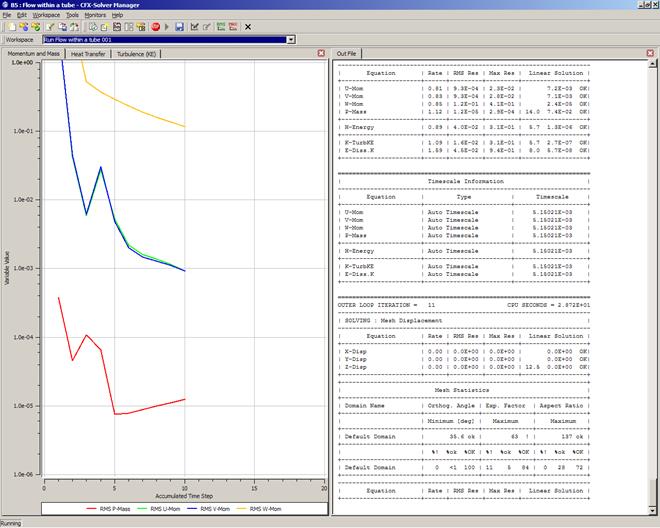Select the Momentum and Mass tab
660x528 pixels.
(x=33, y=52)
